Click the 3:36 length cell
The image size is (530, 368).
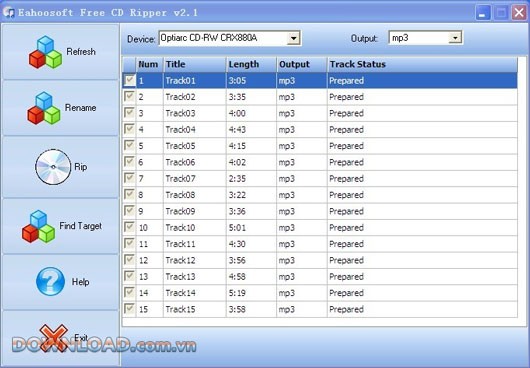point(251,211)
